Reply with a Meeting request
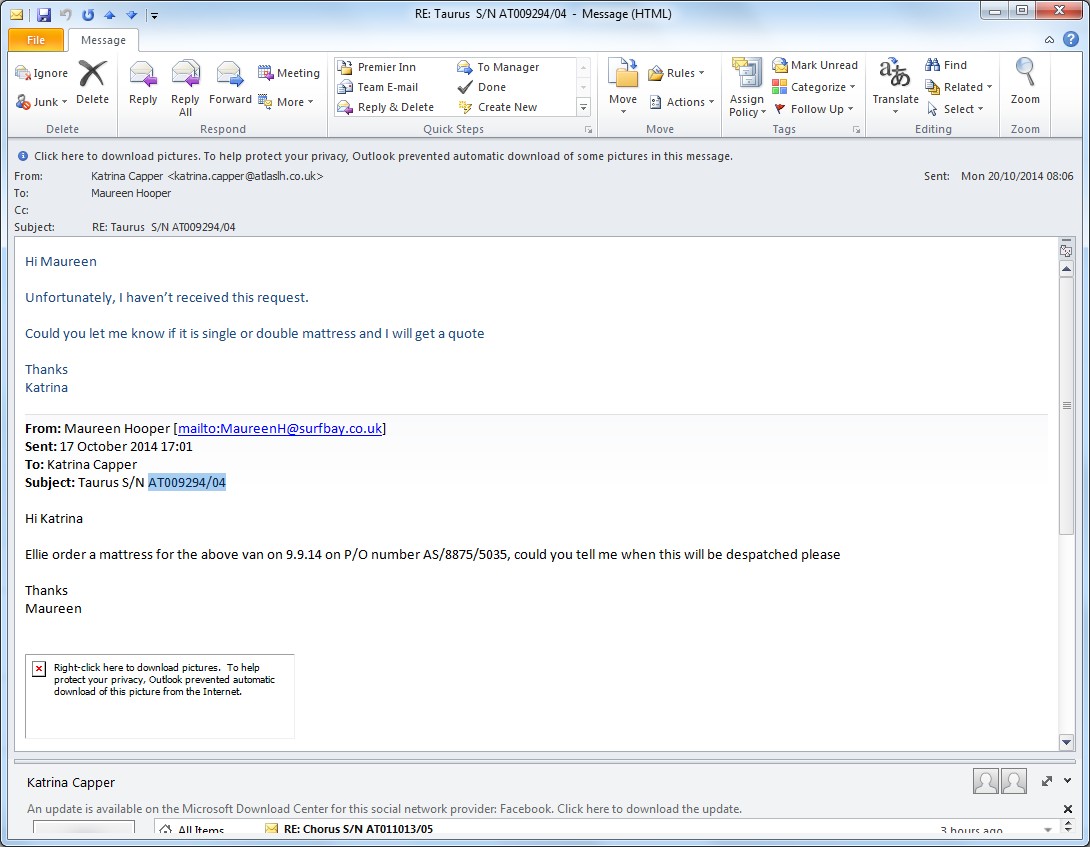 click(x=288, y=73)
